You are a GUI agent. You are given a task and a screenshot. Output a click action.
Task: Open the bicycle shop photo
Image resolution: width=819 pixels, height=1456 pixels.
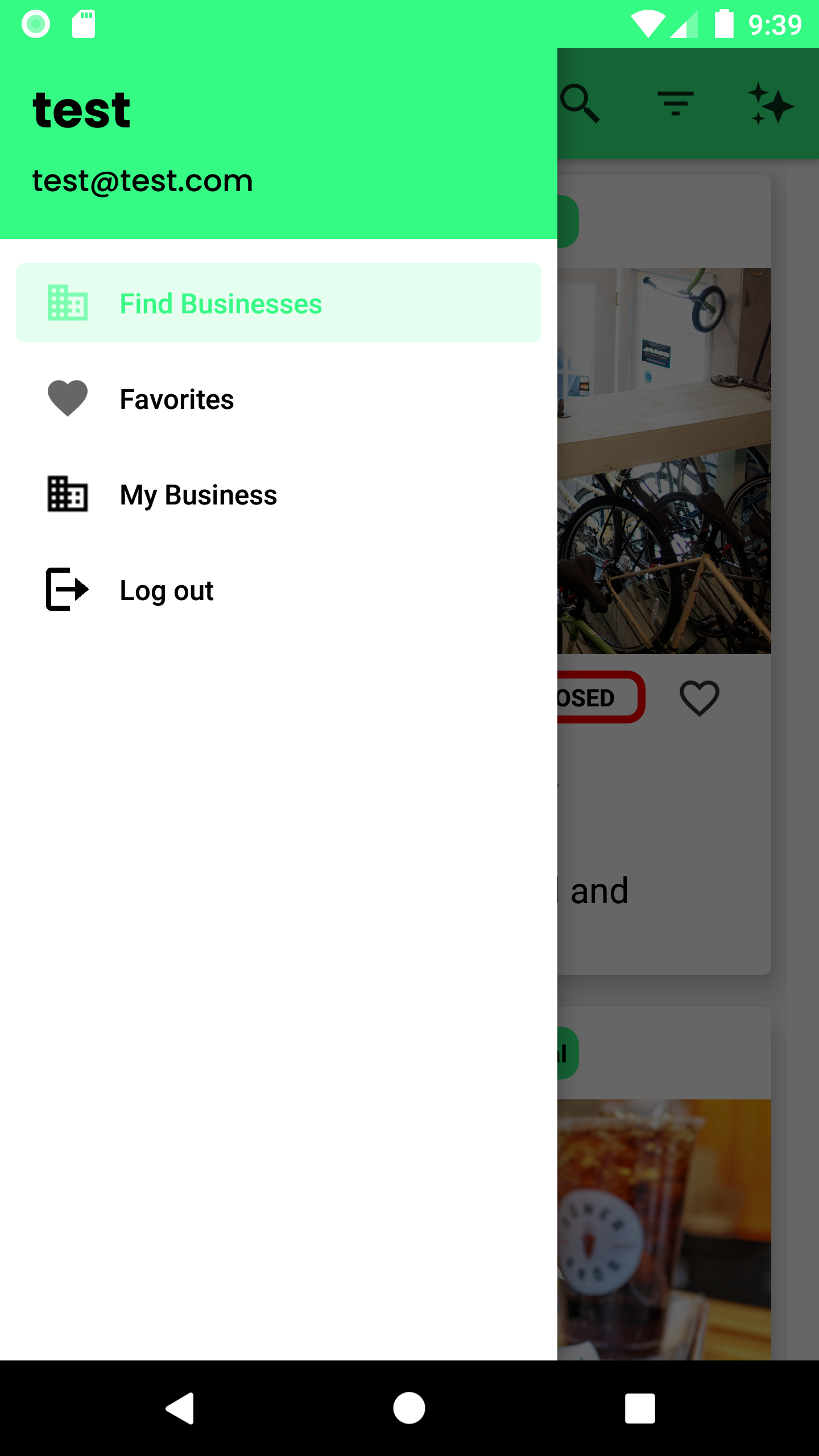(x=664, y=461)
